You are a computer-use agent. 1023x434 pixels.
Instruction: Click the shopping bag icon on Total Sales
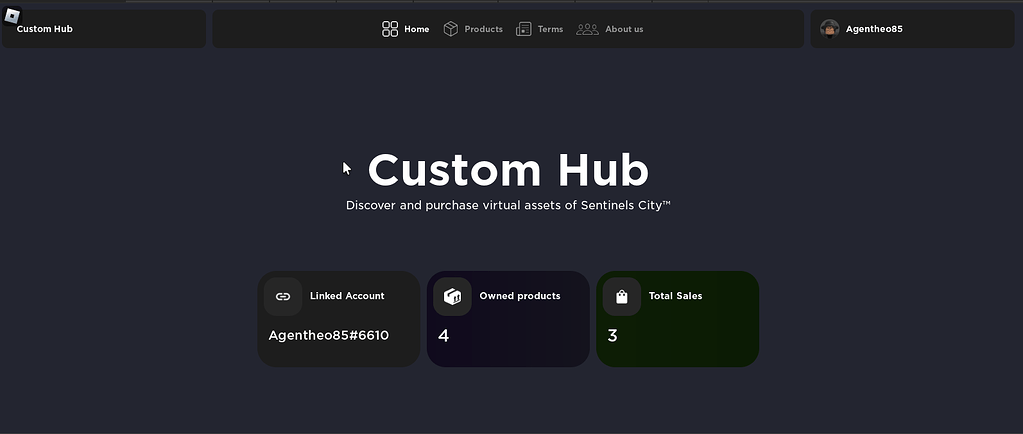click(622, 297)
